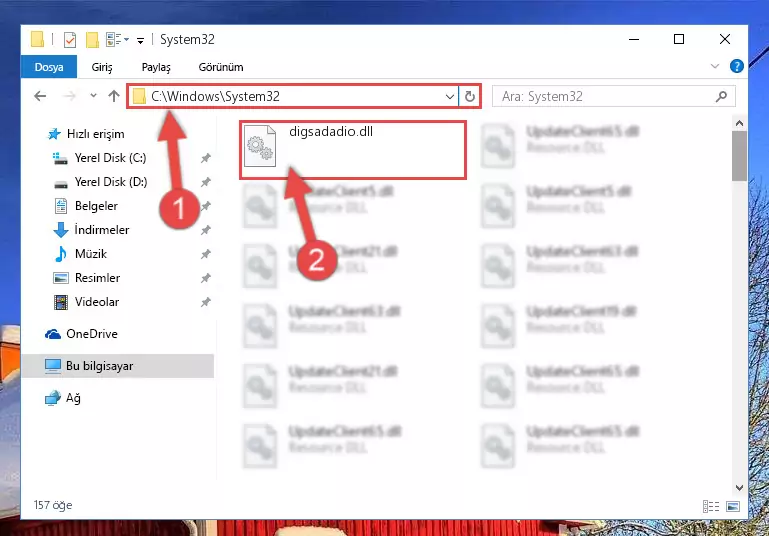This screenshot has width=769, height=536.
Task: Click the New Folder icon in title bar
Action: (x=92, y=40)
